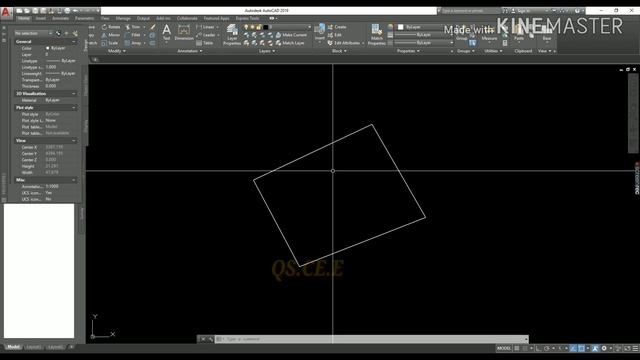
Task: Open the Home ribbon tab
Action: (24, 18)
